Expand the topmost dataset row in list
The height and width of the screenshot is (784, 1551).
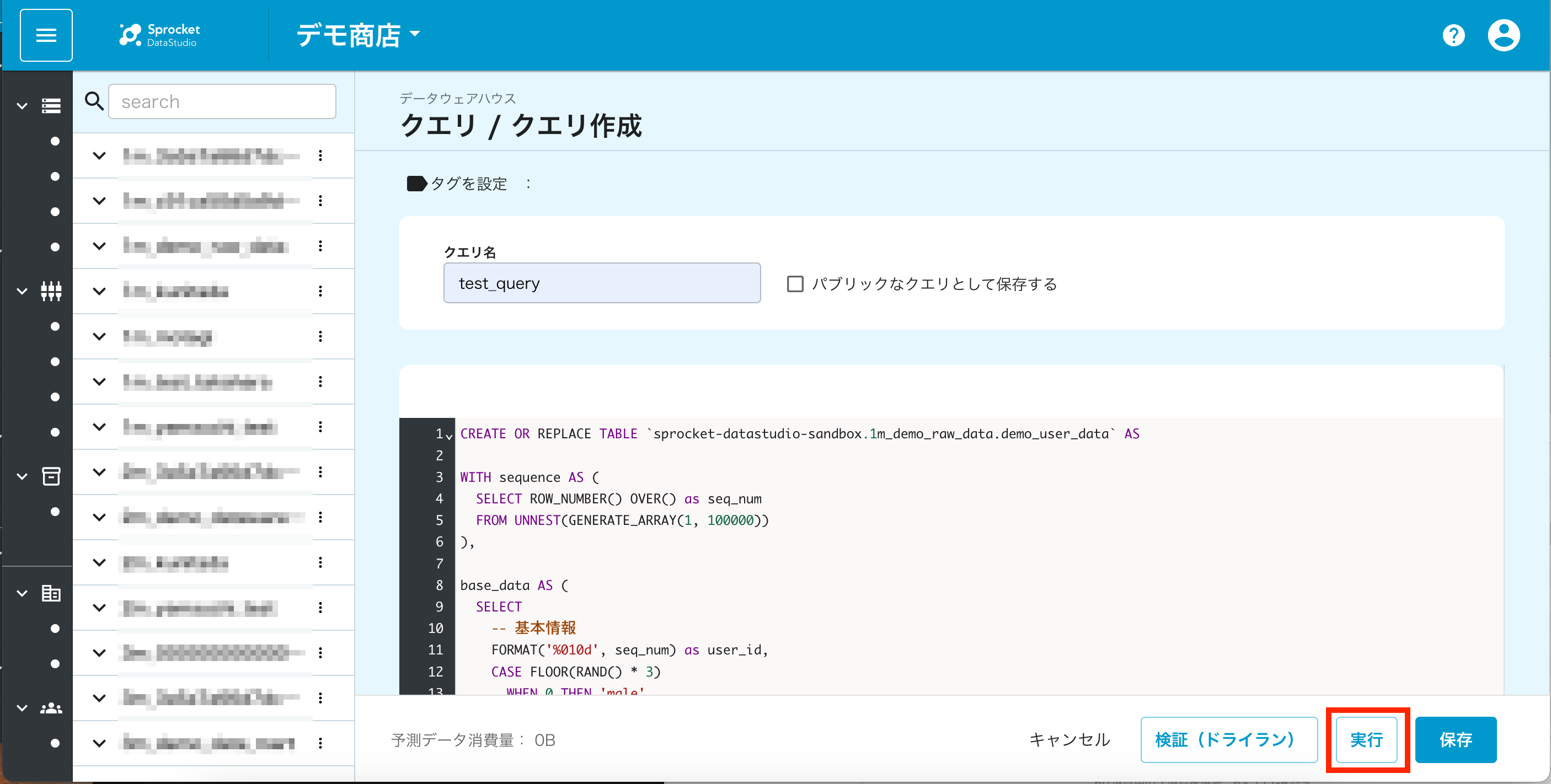[x=99, y=156]
